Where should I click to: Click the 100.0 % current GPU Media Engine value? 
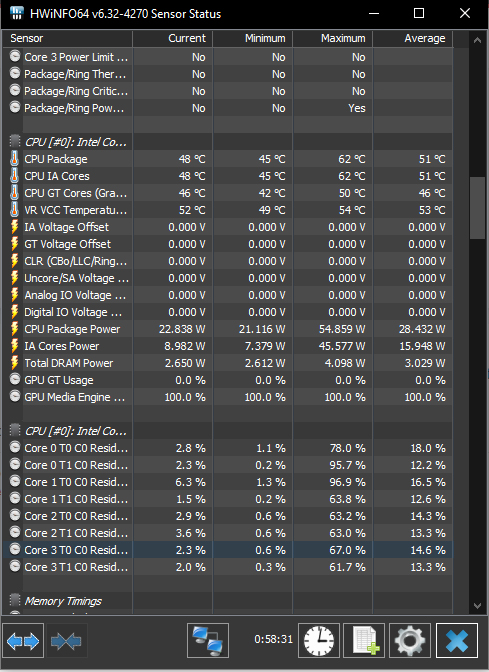185,397
